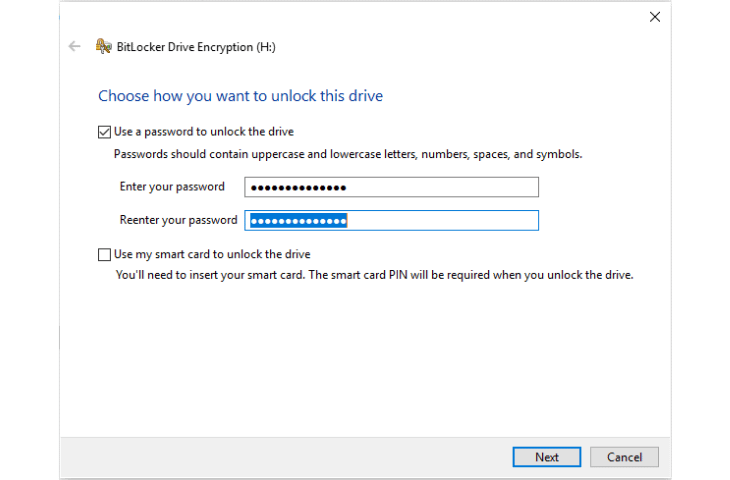Click the 'Choose how you want to unlock' heading

(x=240, y=96)
